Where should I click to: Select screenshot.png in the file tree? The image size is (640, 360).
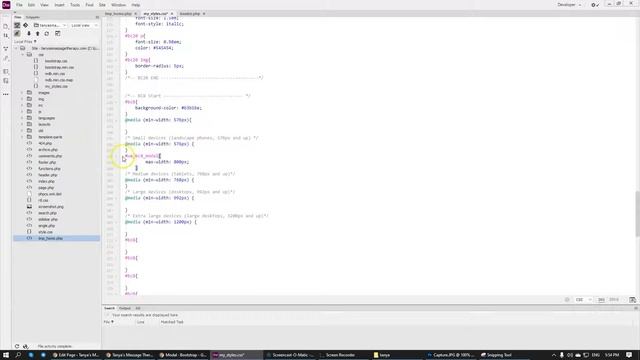51,207
